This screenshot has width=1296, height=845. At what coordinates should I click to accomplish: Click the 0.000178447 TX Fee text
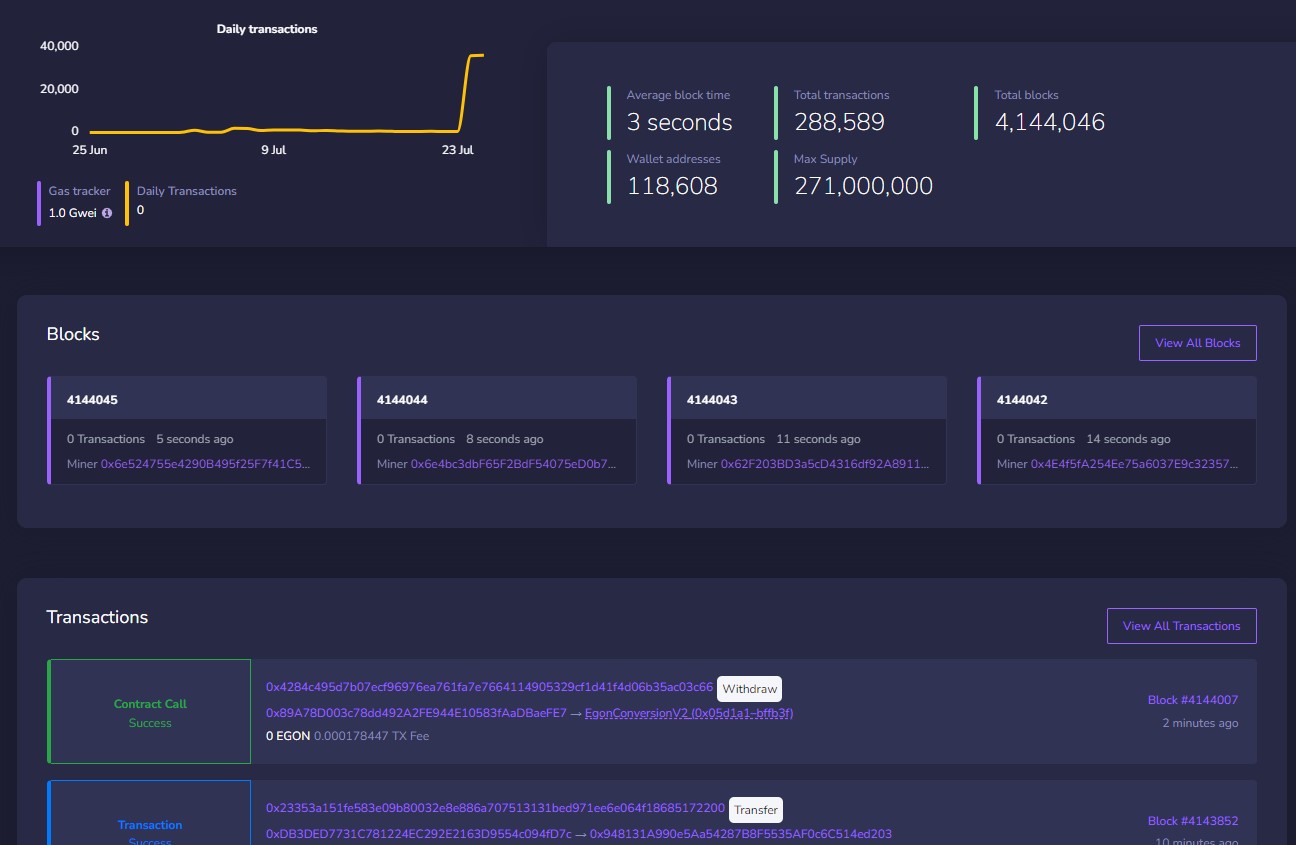(372, 736)
